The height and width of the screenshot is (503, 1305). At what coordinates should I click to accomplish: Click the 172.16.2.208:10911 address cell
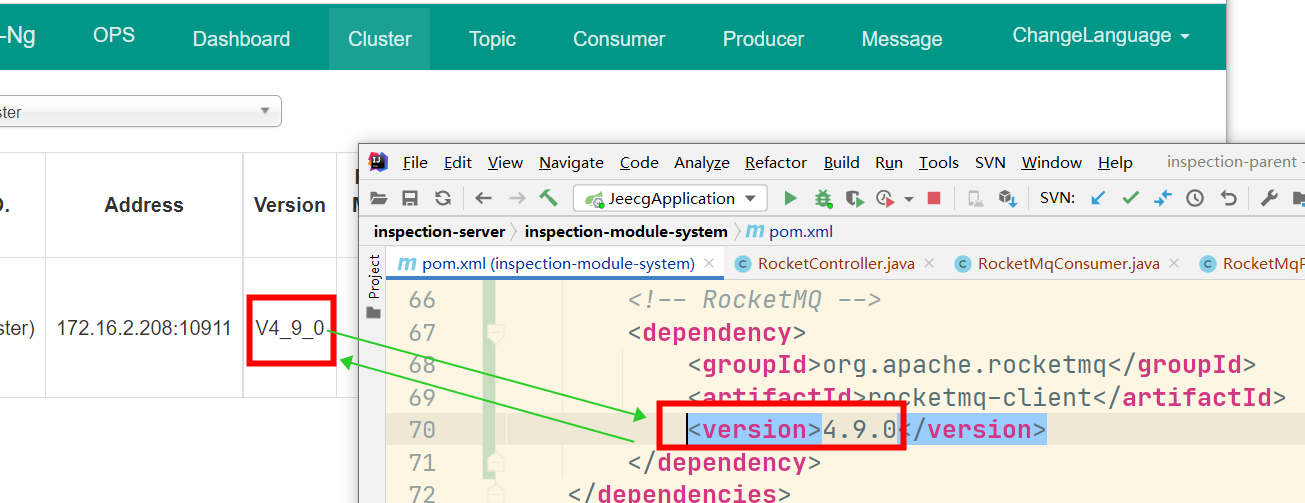144,328
